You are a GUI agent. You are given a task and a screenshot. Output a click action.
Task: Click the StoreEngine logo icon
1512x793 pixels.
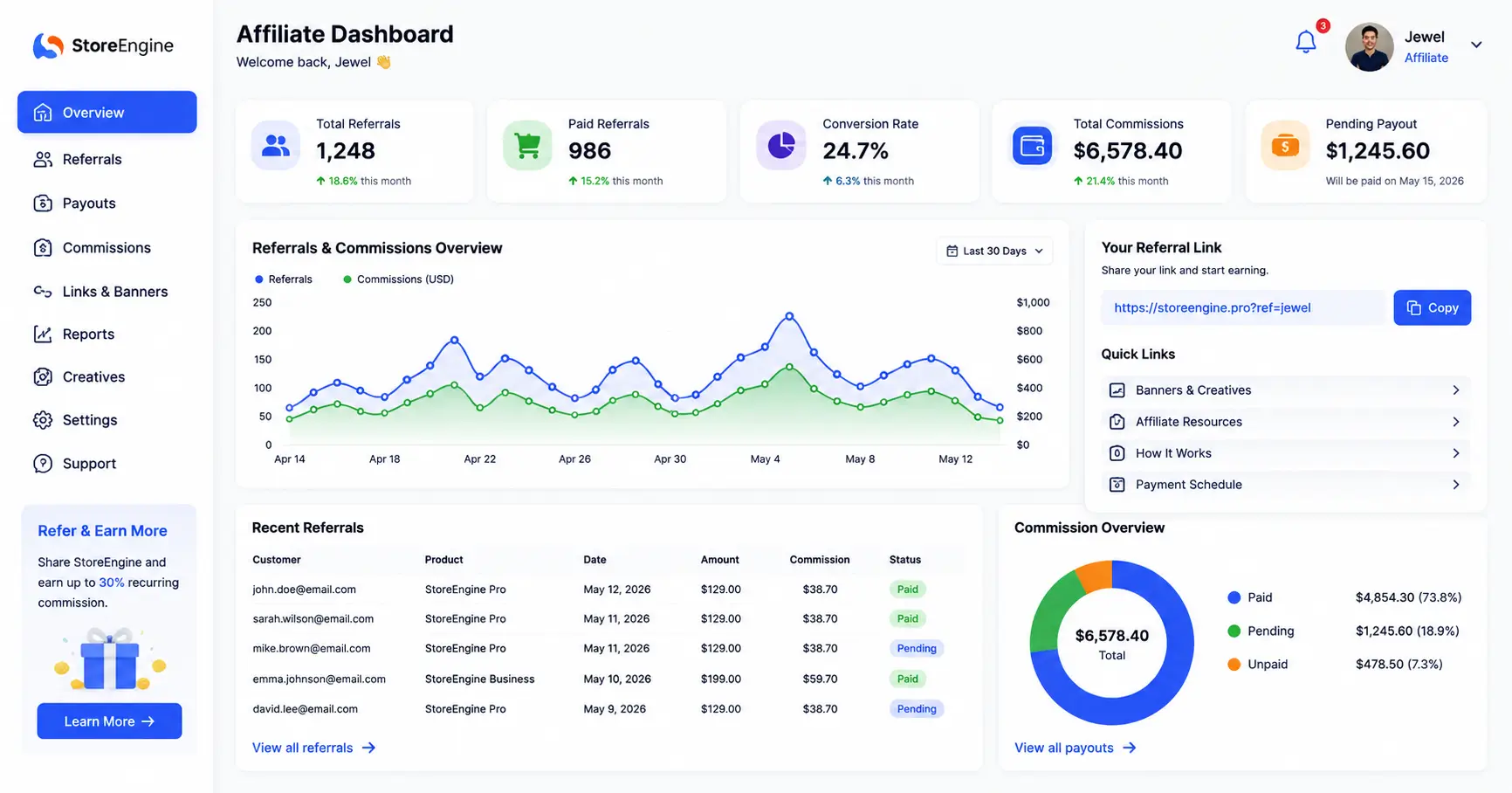(48, 45)
